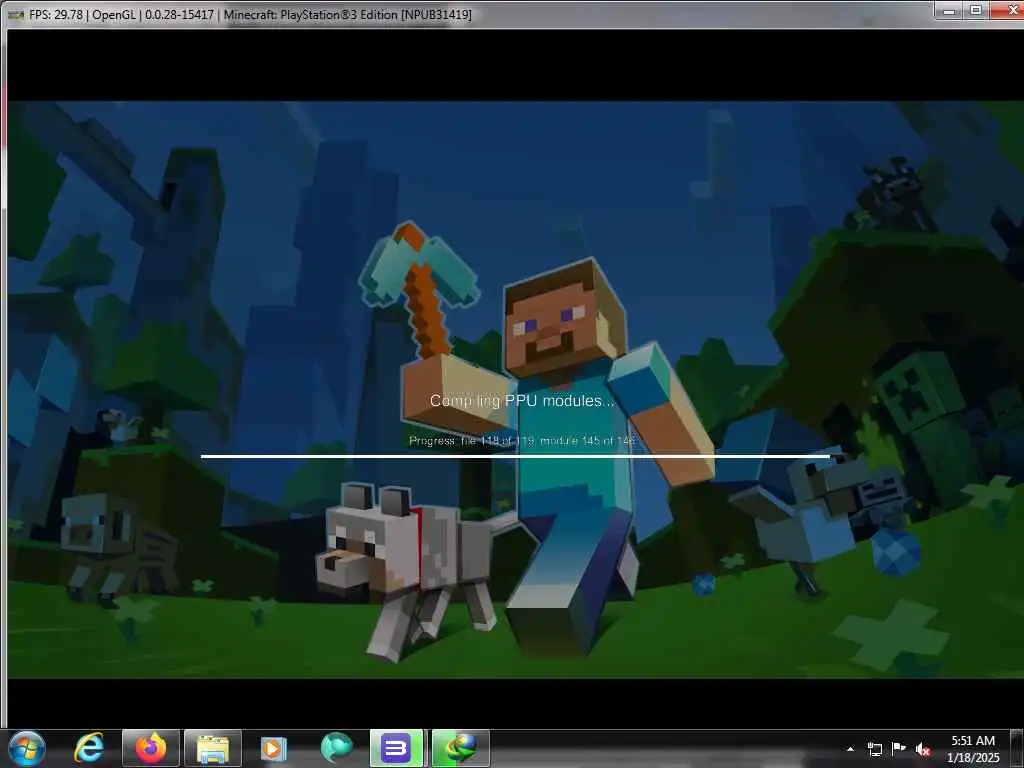Close the Minecraft emulator window

[x=1009, y=10]
